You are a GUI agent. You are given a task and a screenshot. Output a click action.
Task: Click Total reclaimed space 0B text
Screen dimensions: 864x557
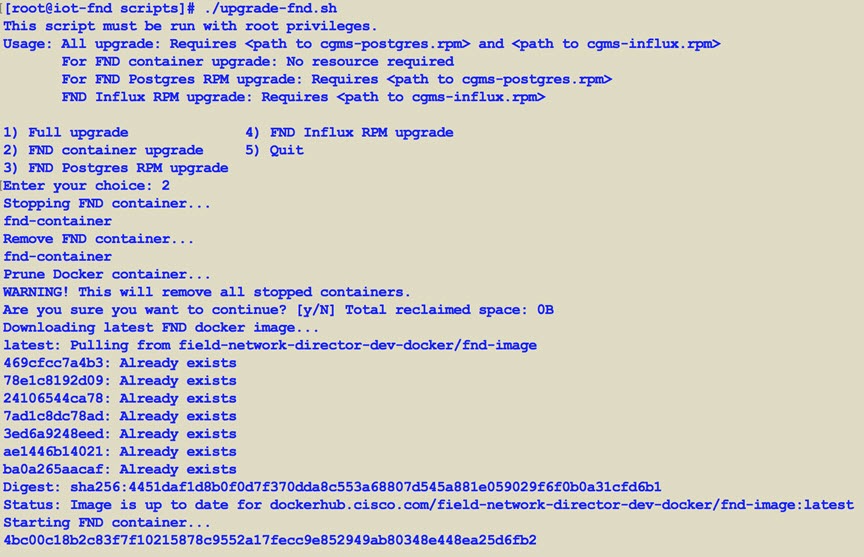click(x=449, y=310)
